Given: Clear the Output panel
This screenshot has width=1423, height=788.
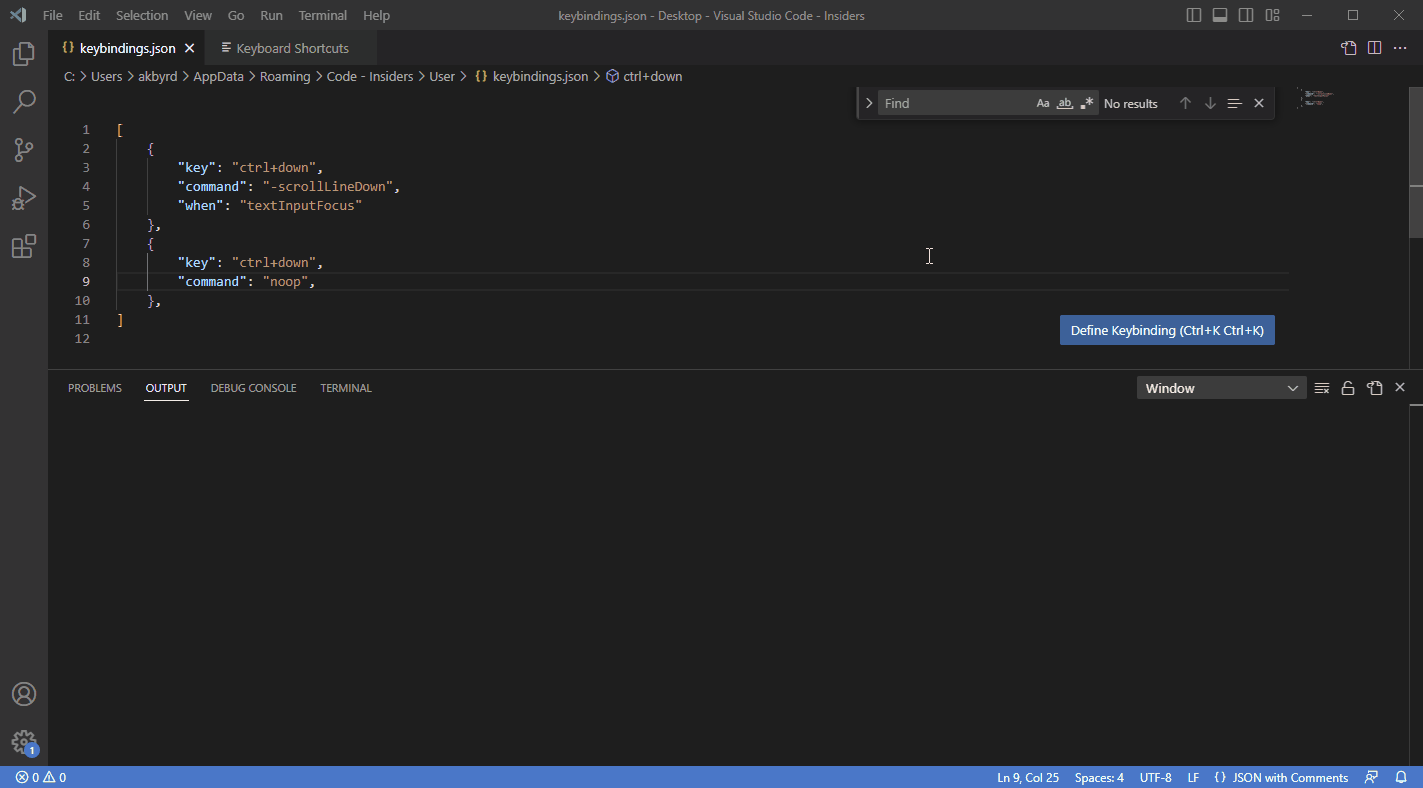Looking at the screenshot, I should click(x=1322, y=387).
